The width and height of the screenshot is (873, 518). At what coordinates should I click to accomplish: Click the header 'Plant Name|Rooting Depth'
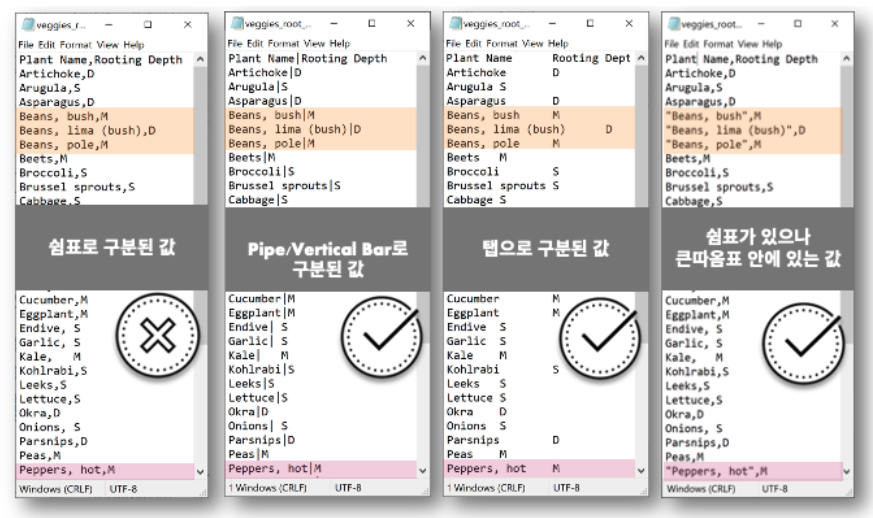[307, 58]
